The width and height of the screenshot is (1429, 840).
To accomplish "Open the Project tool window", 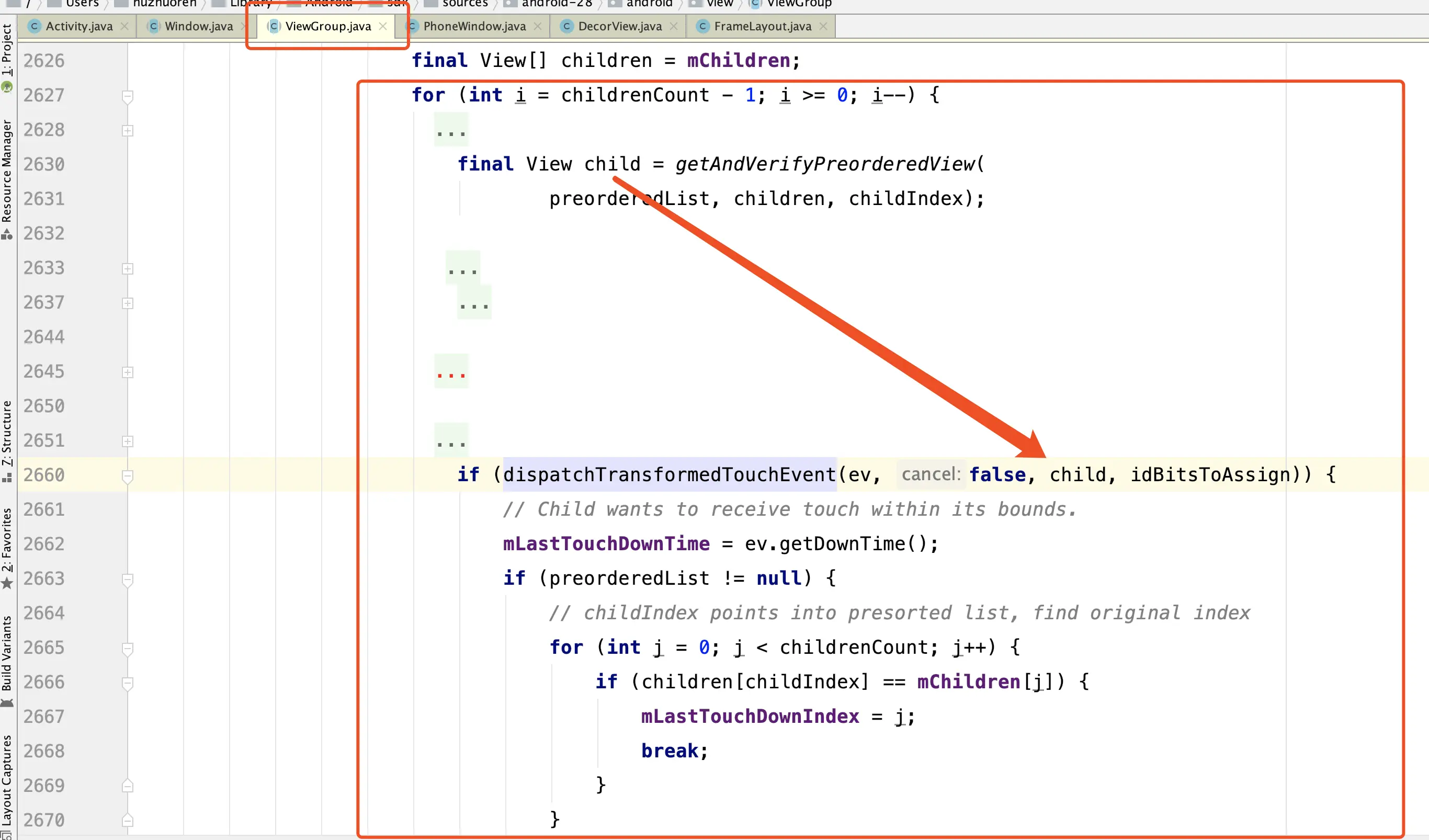I will [6, 50].
